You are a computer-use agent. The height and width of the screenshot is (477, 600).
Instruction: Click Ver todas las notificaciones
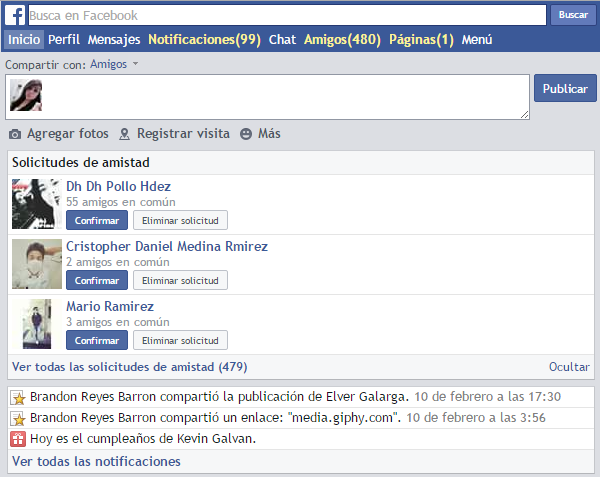96,461
